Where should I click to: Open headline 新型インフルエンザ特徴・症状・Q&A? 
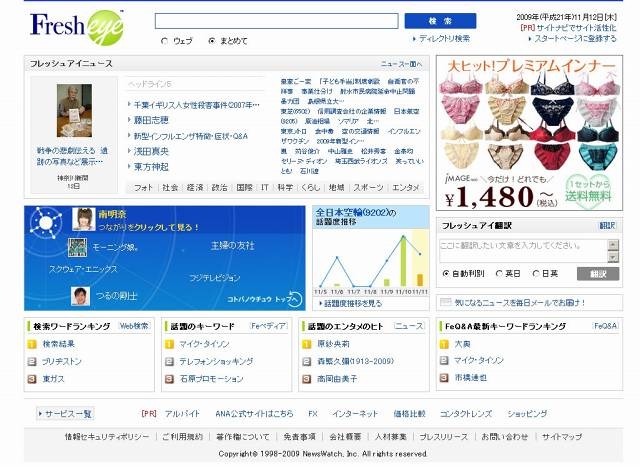[191, 136]
